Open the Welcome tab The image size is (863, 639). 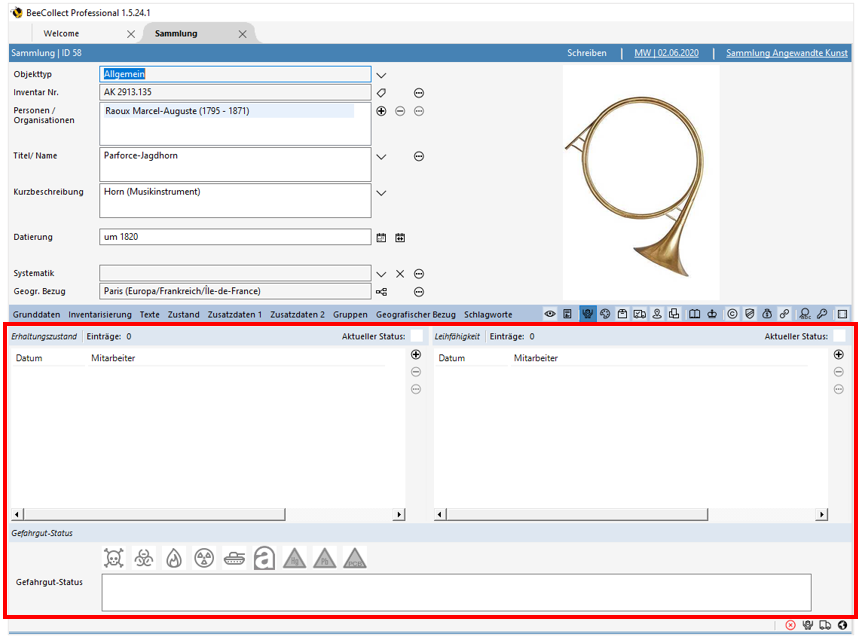[x=62, y=34]
